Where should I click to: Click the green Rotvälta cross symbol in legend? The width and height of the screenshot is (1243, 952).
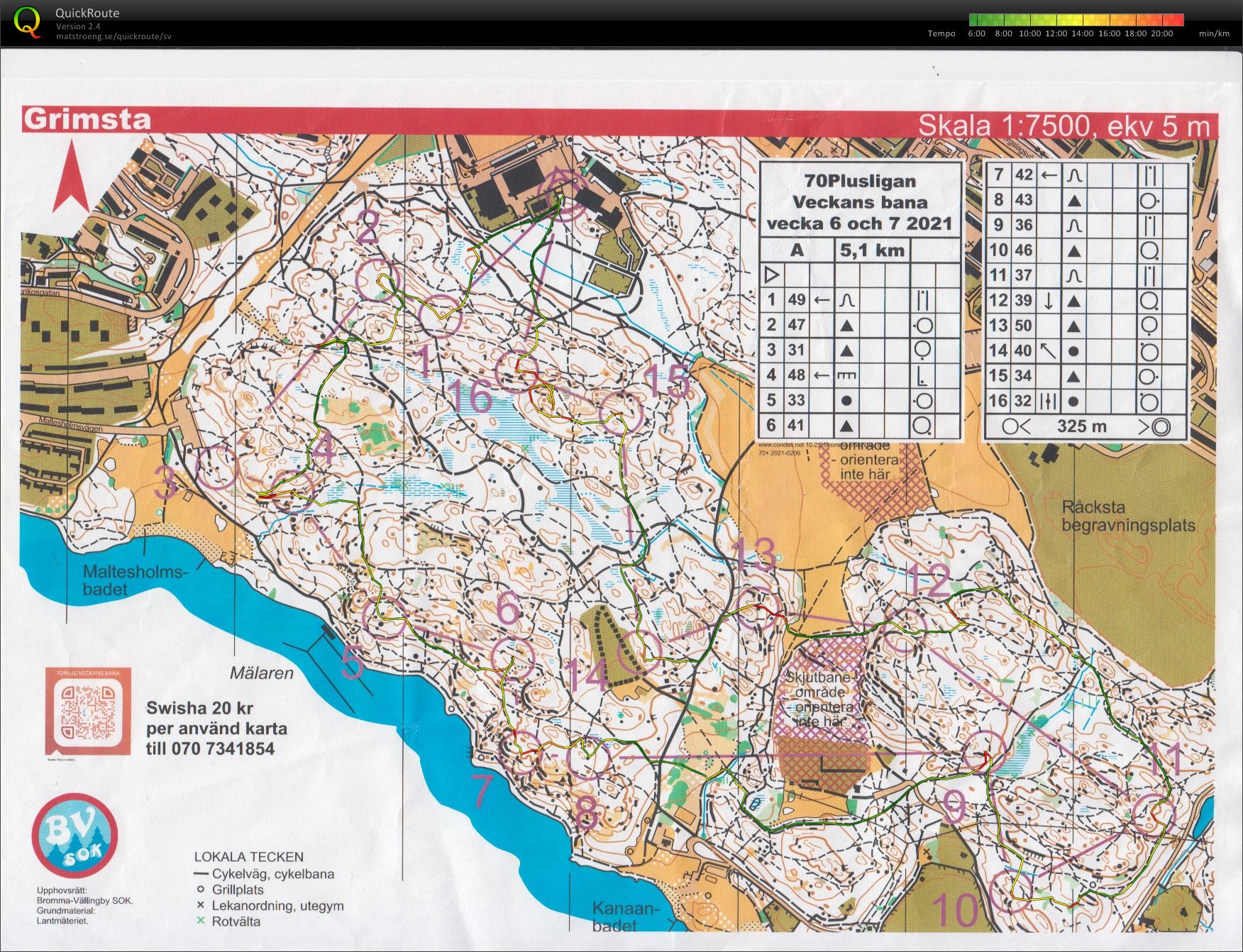click(200, 921)
